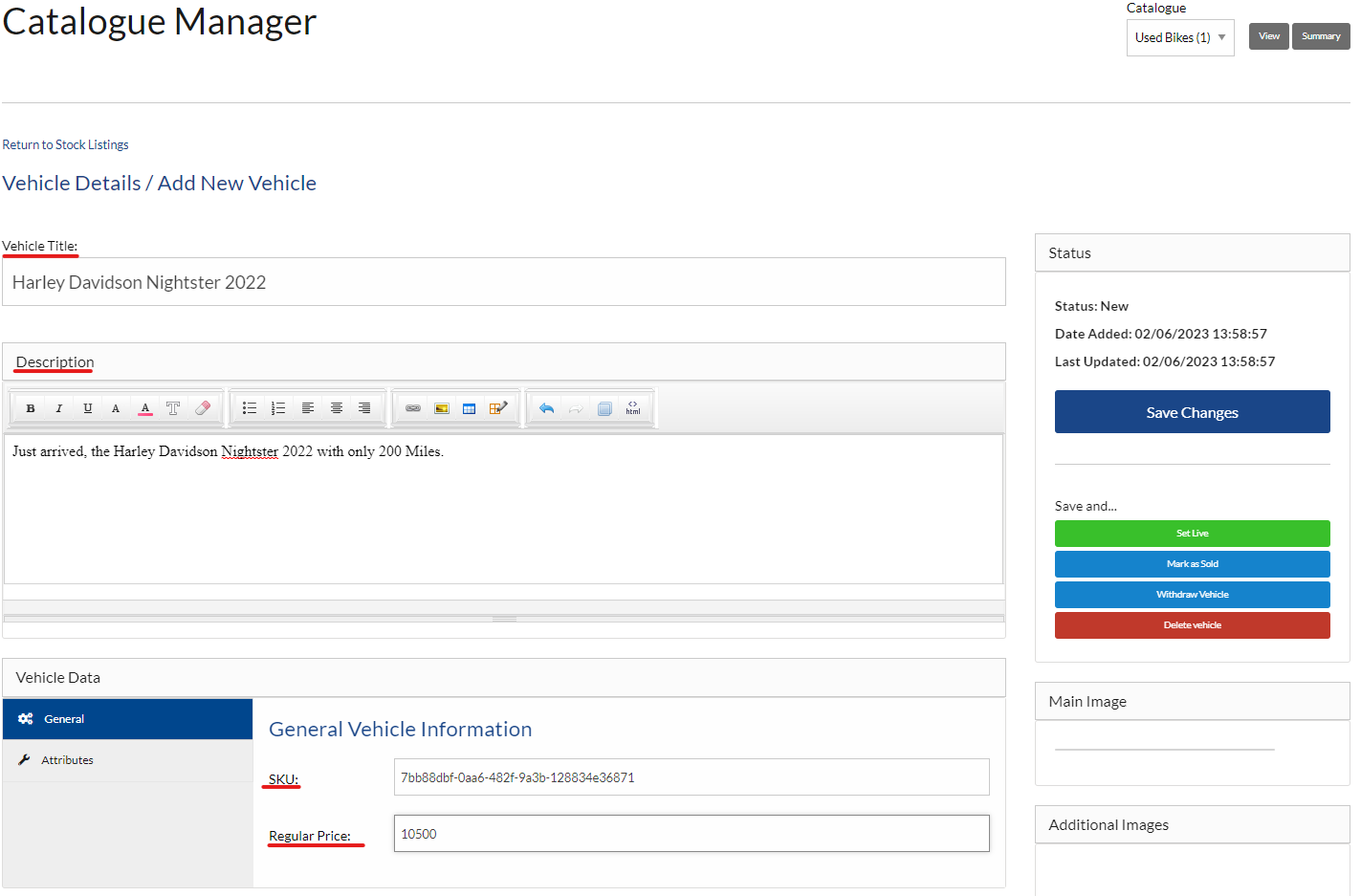Click the undo arrow icon
The height and width of the screenshot is (896, 1361).
547,408
